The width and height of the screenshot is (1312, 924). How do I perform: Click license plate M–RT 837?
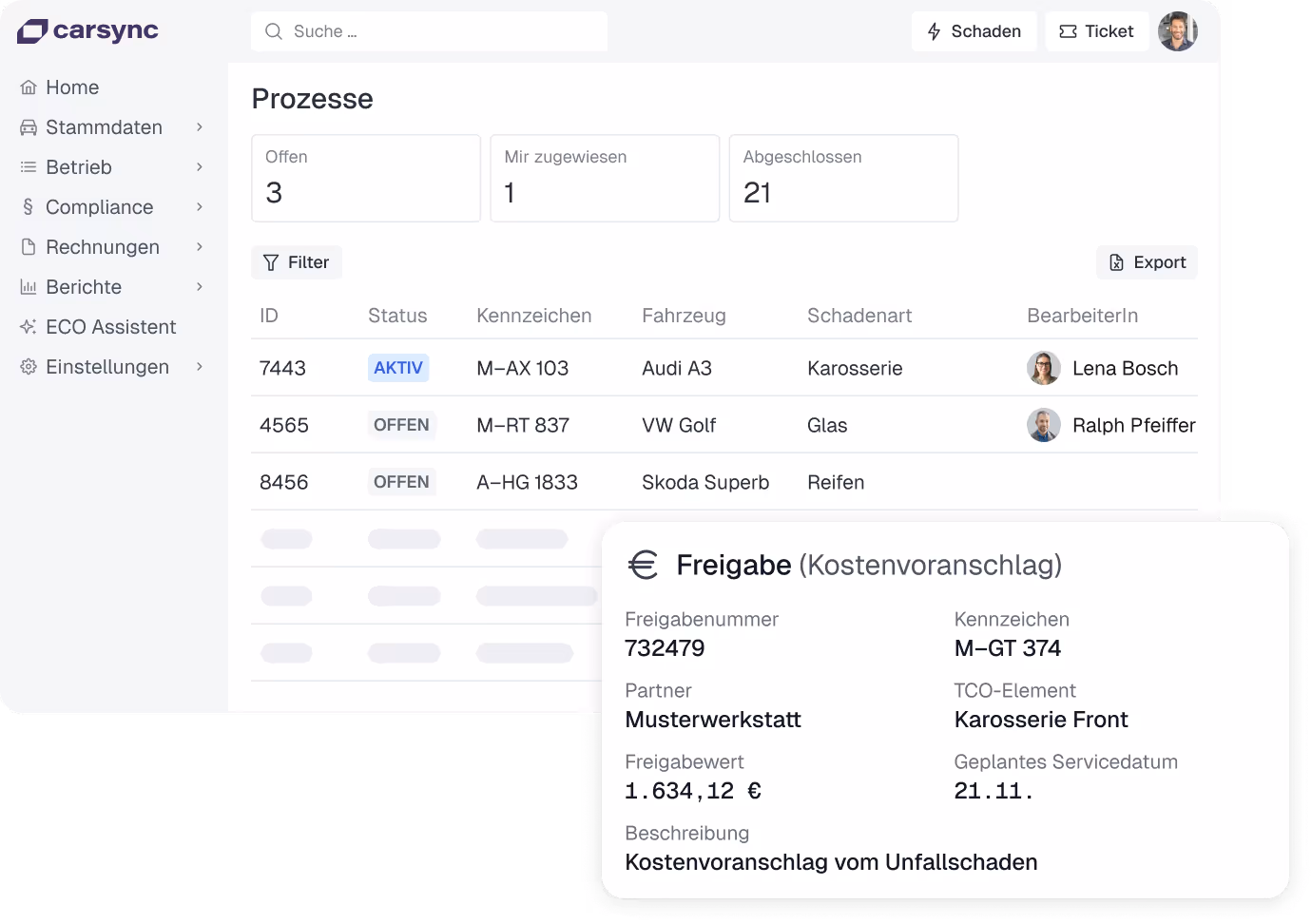click(523, 425)
